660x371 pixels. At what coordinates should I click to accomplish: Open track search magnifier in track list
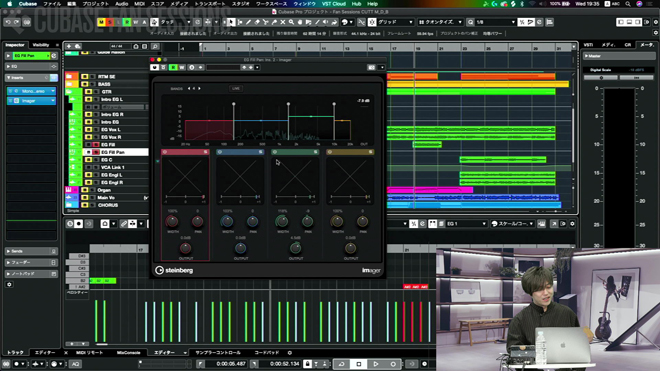(155, 46)
